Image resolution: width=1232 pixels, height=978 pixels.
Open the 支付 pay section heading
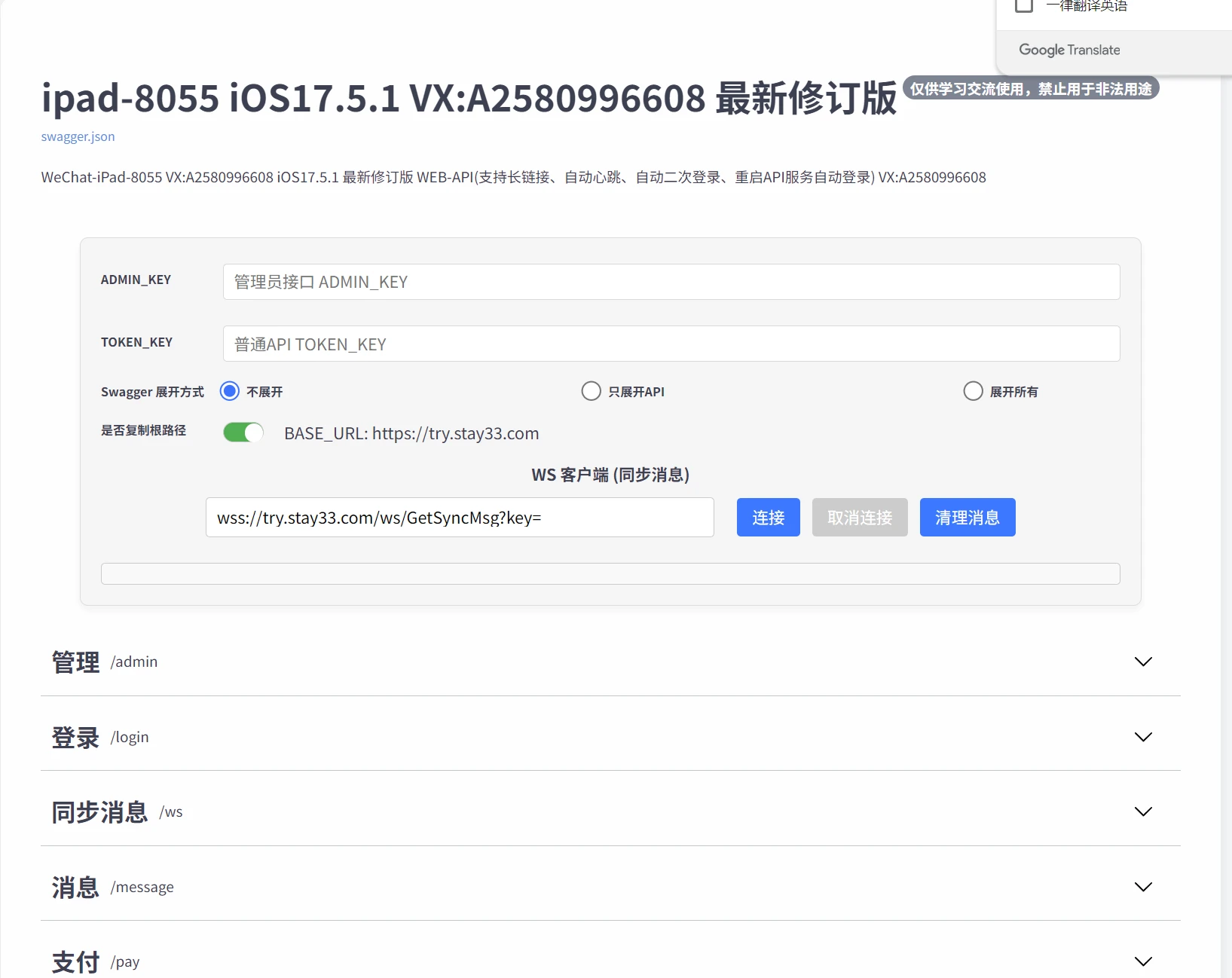pyautogui.click(x=75, y=961)
